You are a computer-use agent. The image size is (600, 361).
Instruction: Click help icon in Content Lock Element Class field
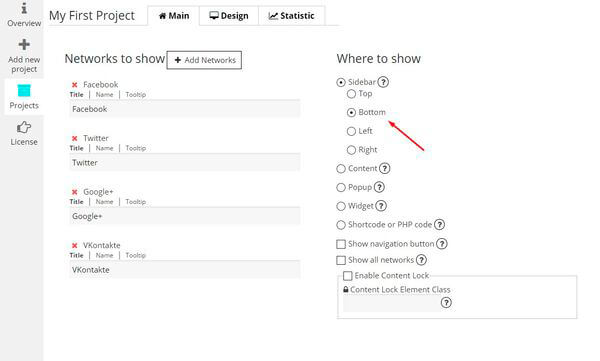tap(446, 303)
